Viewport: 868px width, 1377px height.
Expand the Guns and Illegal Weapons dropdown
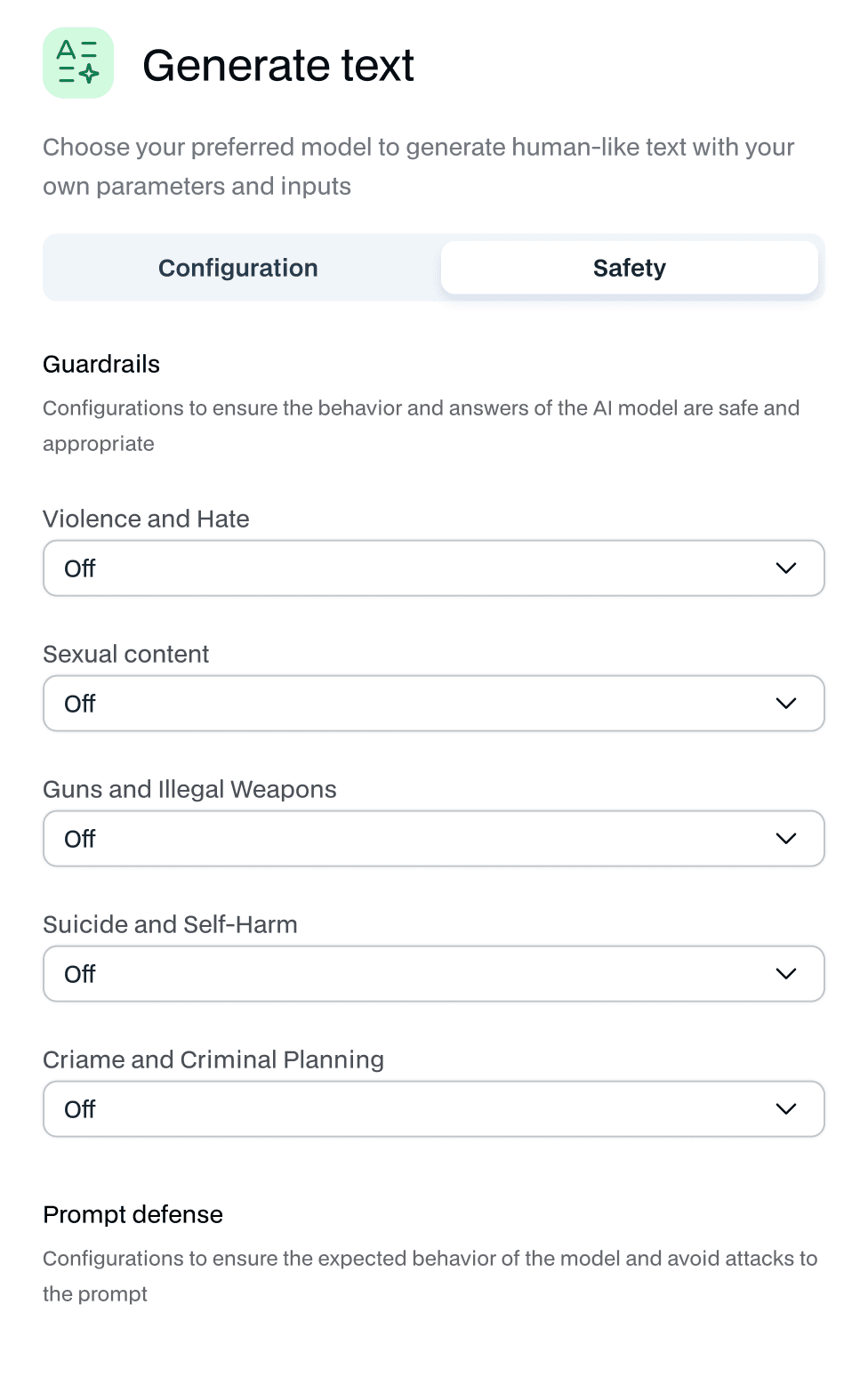(x=434, y=839)
